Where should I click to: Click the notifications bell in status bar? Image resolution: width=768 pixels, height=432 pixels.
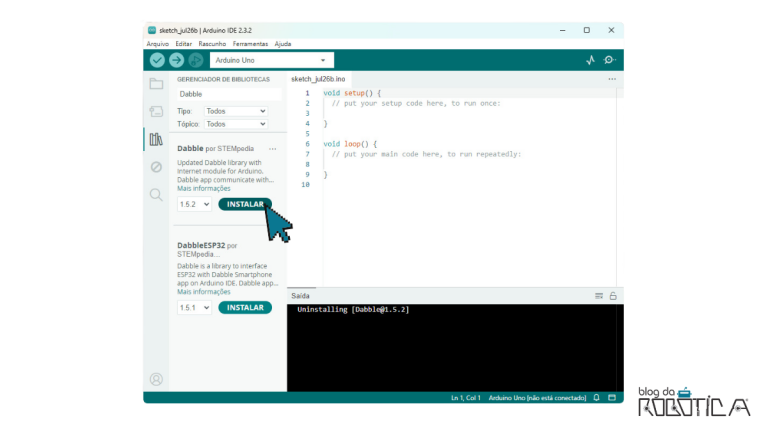coord(596,398)
